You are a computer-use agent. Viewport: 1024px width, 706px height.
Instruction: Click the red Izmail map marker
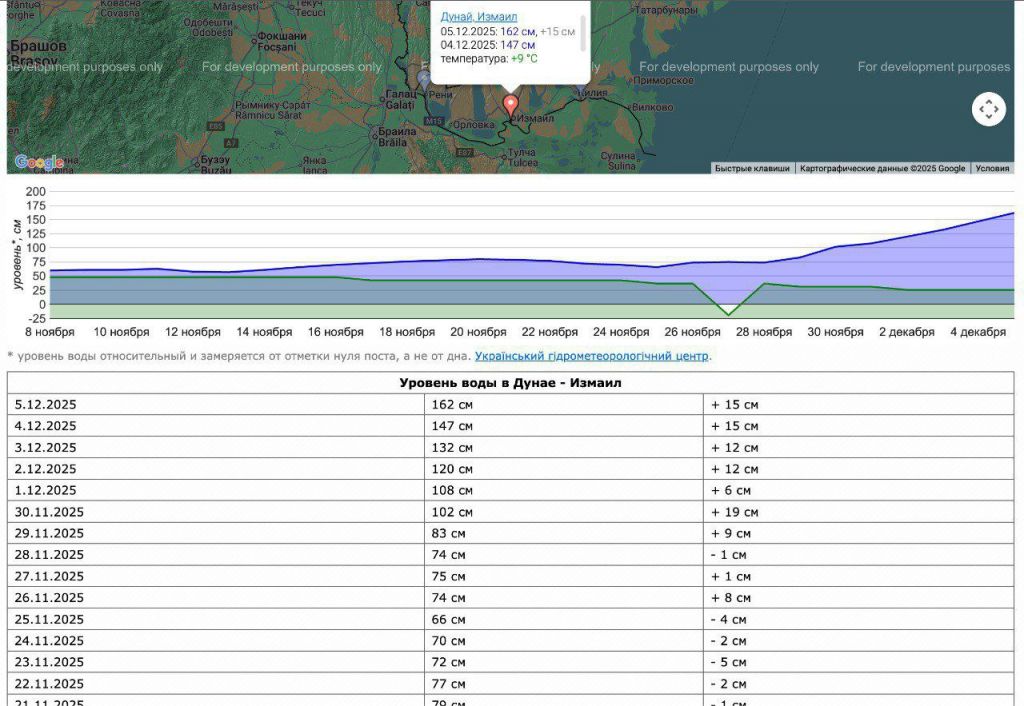click(511, 105)
